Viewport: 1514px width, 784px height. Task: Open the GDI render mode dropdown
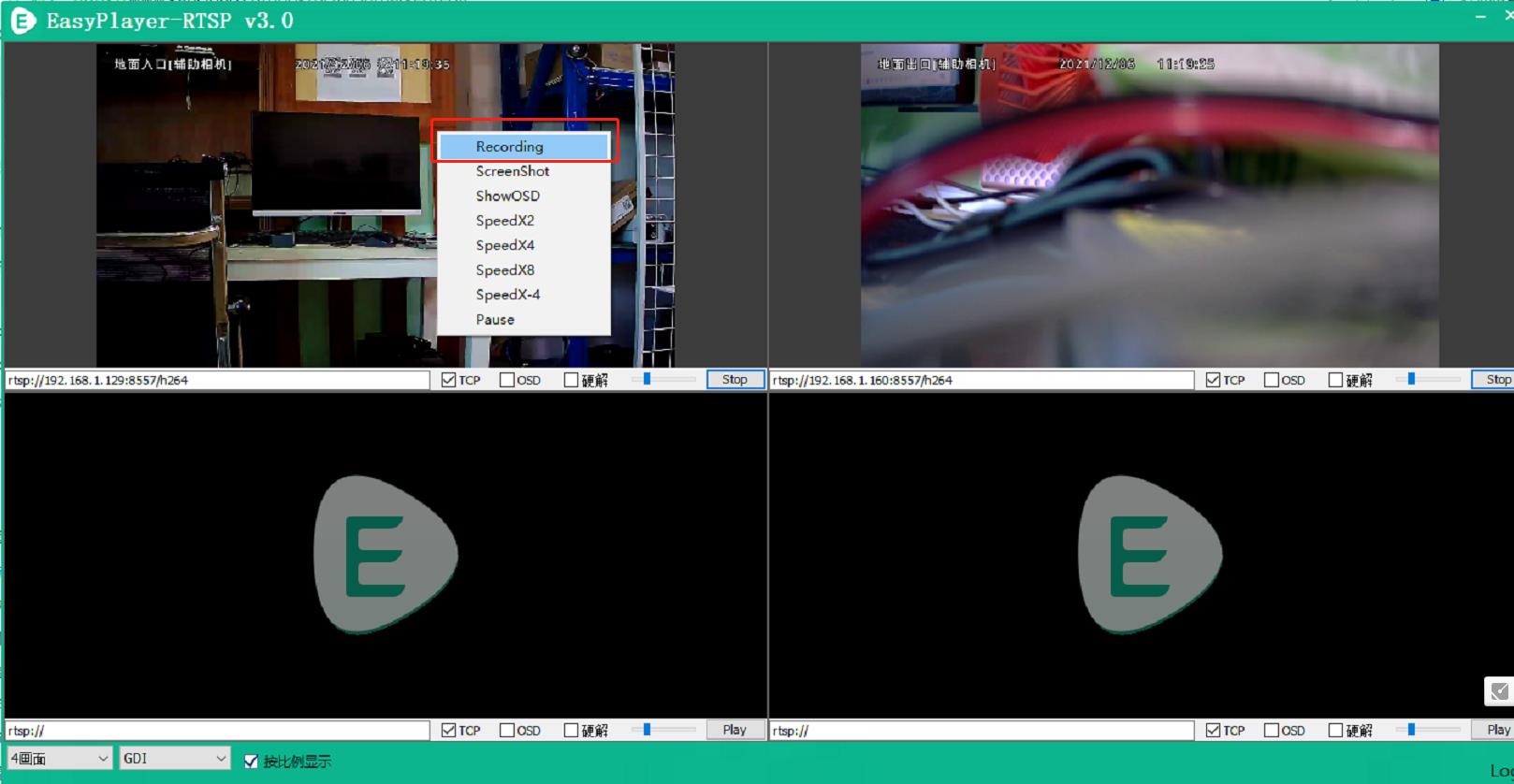tap(175, 759)
